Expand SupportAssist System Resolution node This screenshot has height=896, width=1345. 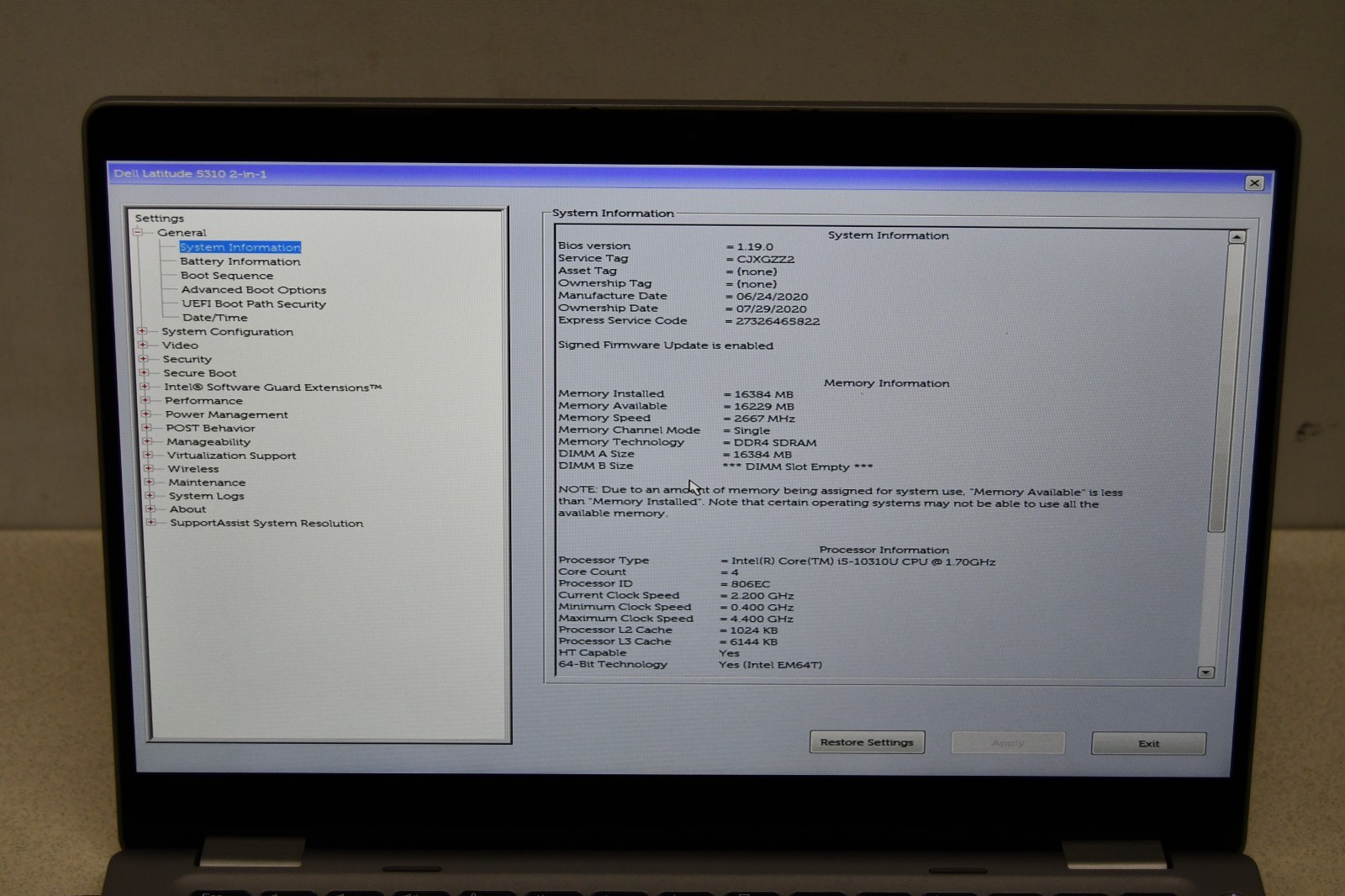coord(151,522)
